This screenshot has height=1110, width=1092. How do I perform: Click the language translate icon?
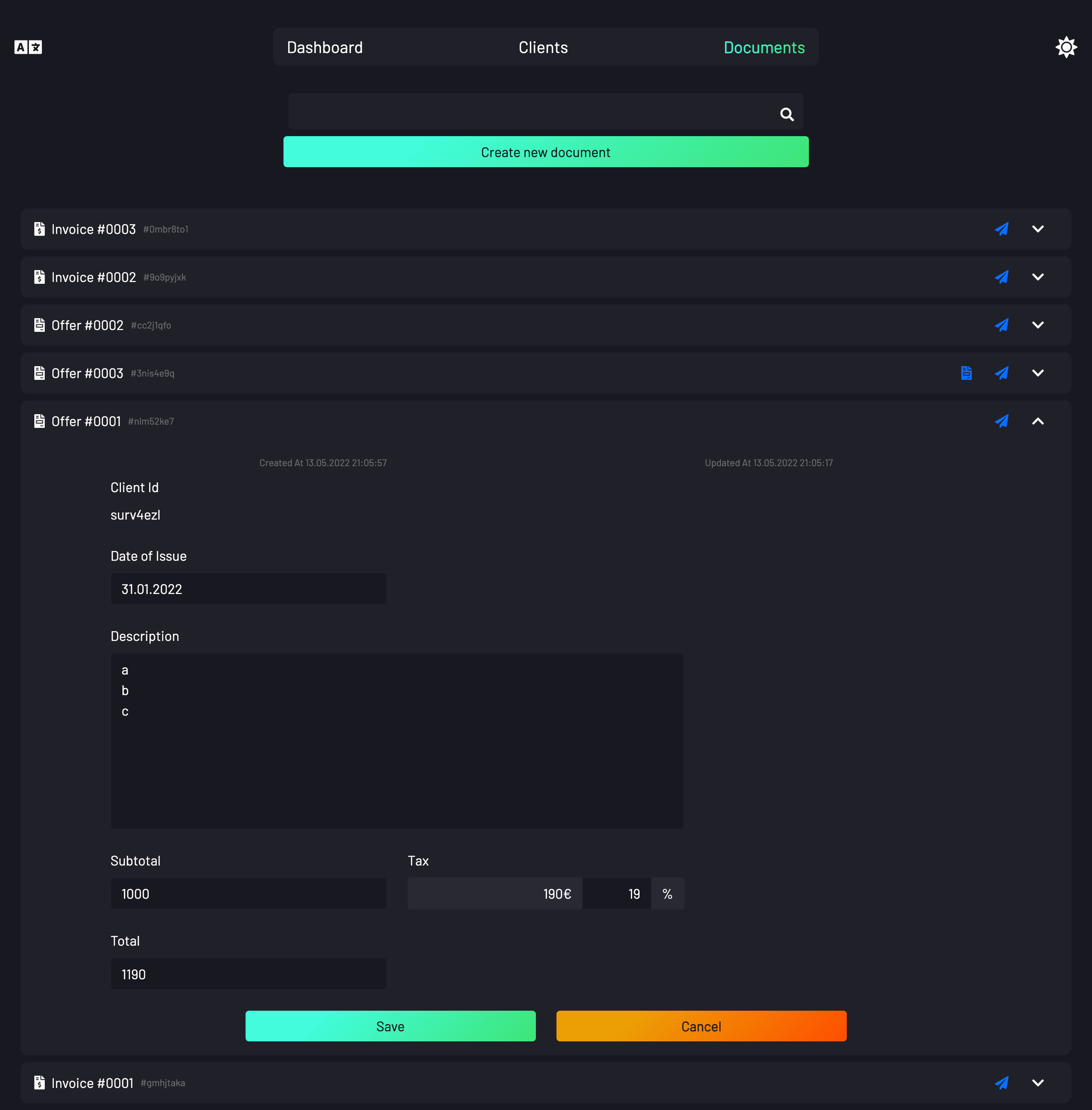coord(27,47)
